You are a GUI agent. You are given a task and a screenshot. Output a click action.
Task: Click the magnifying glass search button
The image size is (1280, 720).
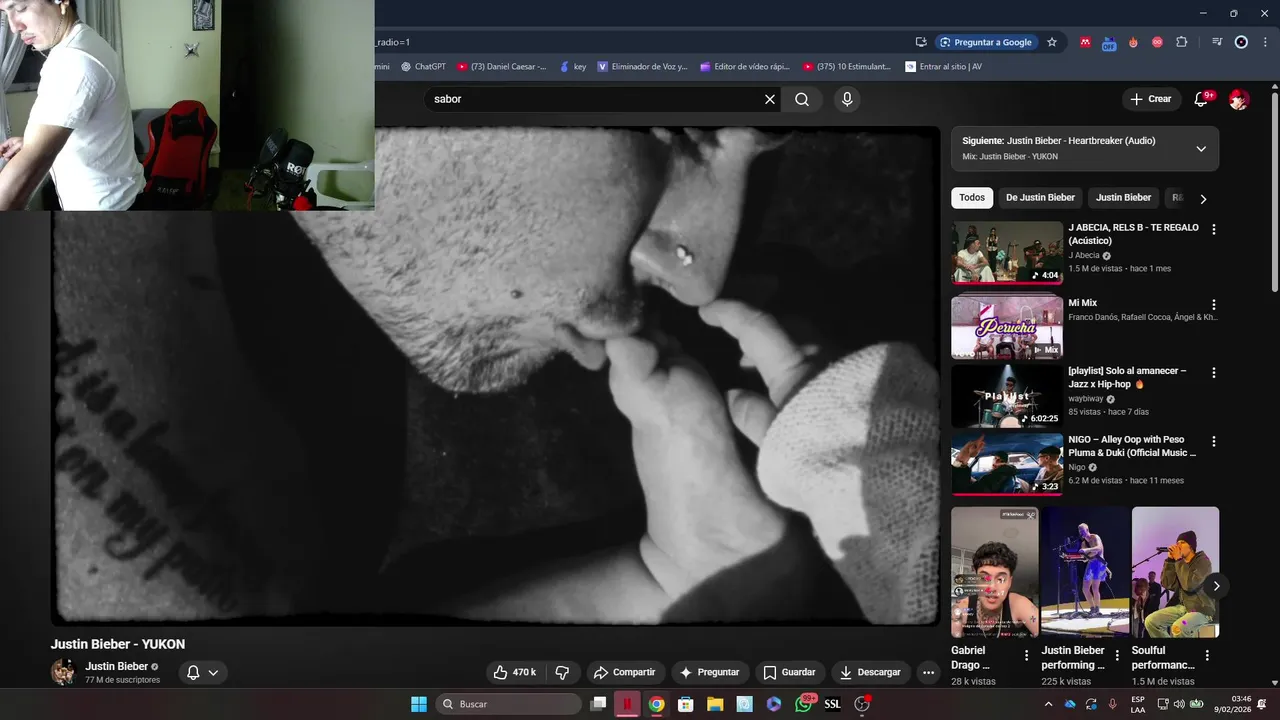click(802, 99)
